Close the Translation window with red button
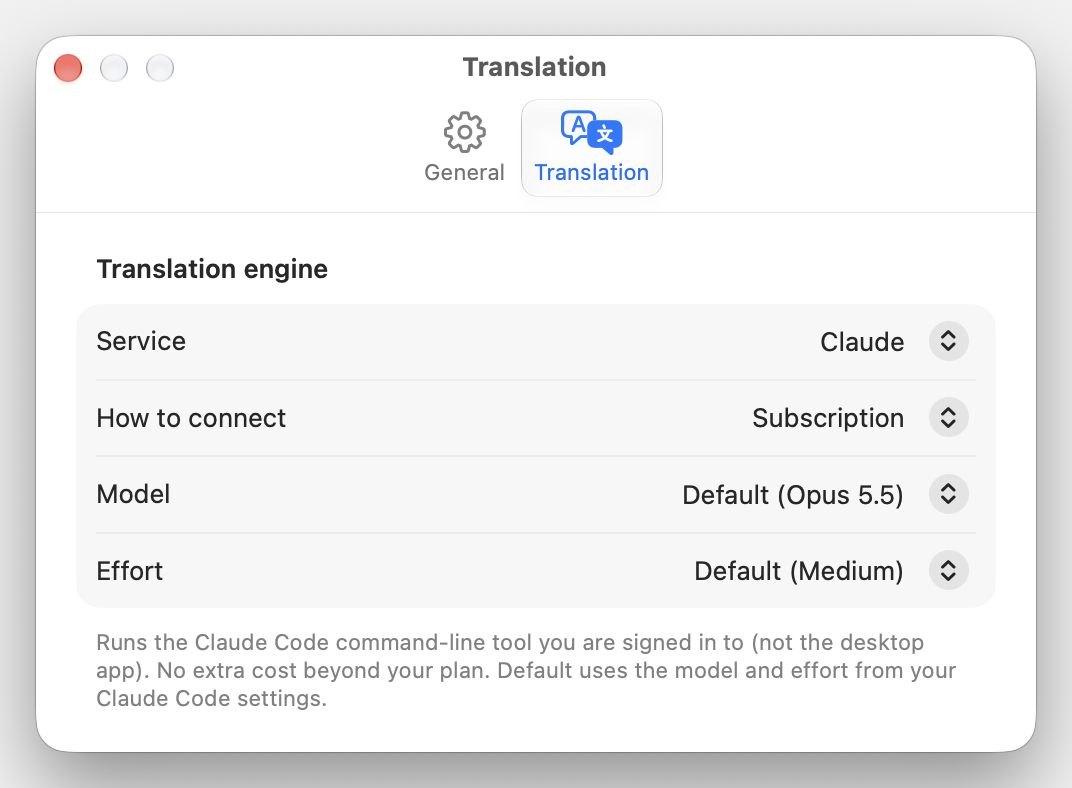Viewport: 1072px width, 788px height. click(68, 68)
